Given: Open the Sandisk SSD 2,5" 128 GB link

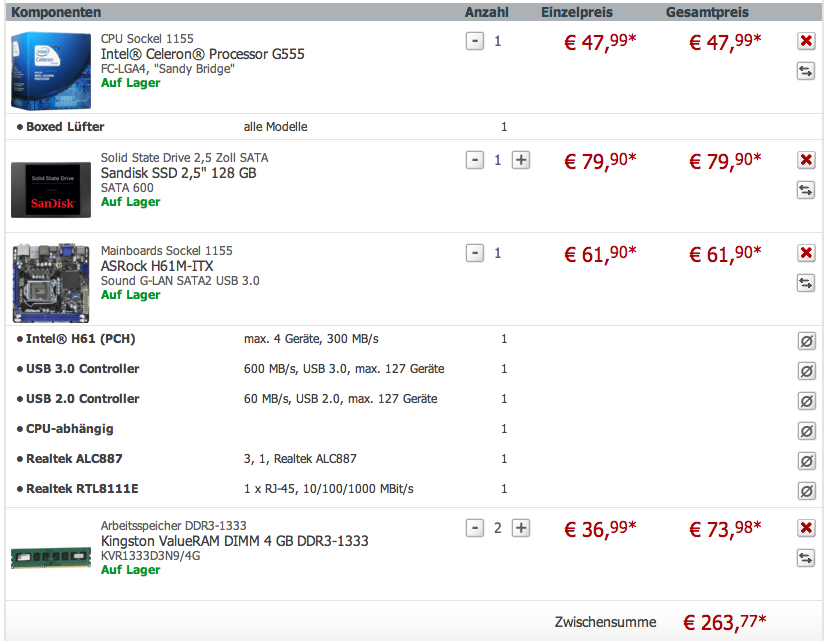Looking at the screenshot, I should click(178, 173).
